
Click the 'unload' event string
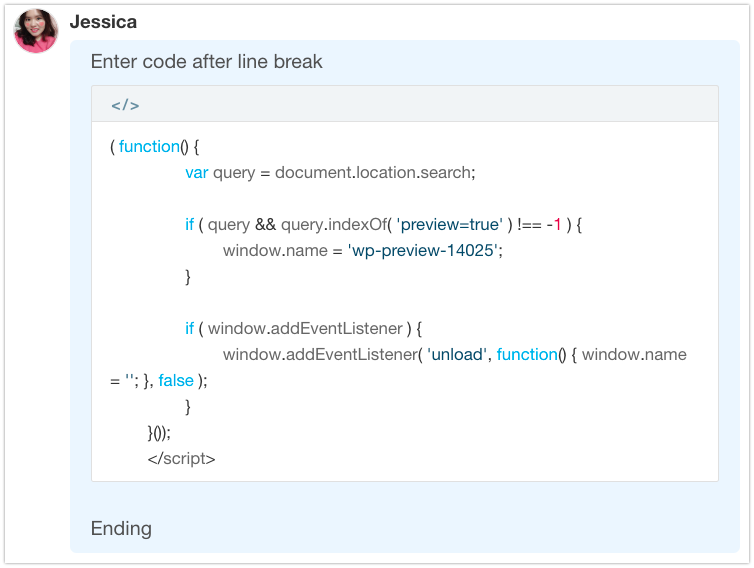coord(457,355)
